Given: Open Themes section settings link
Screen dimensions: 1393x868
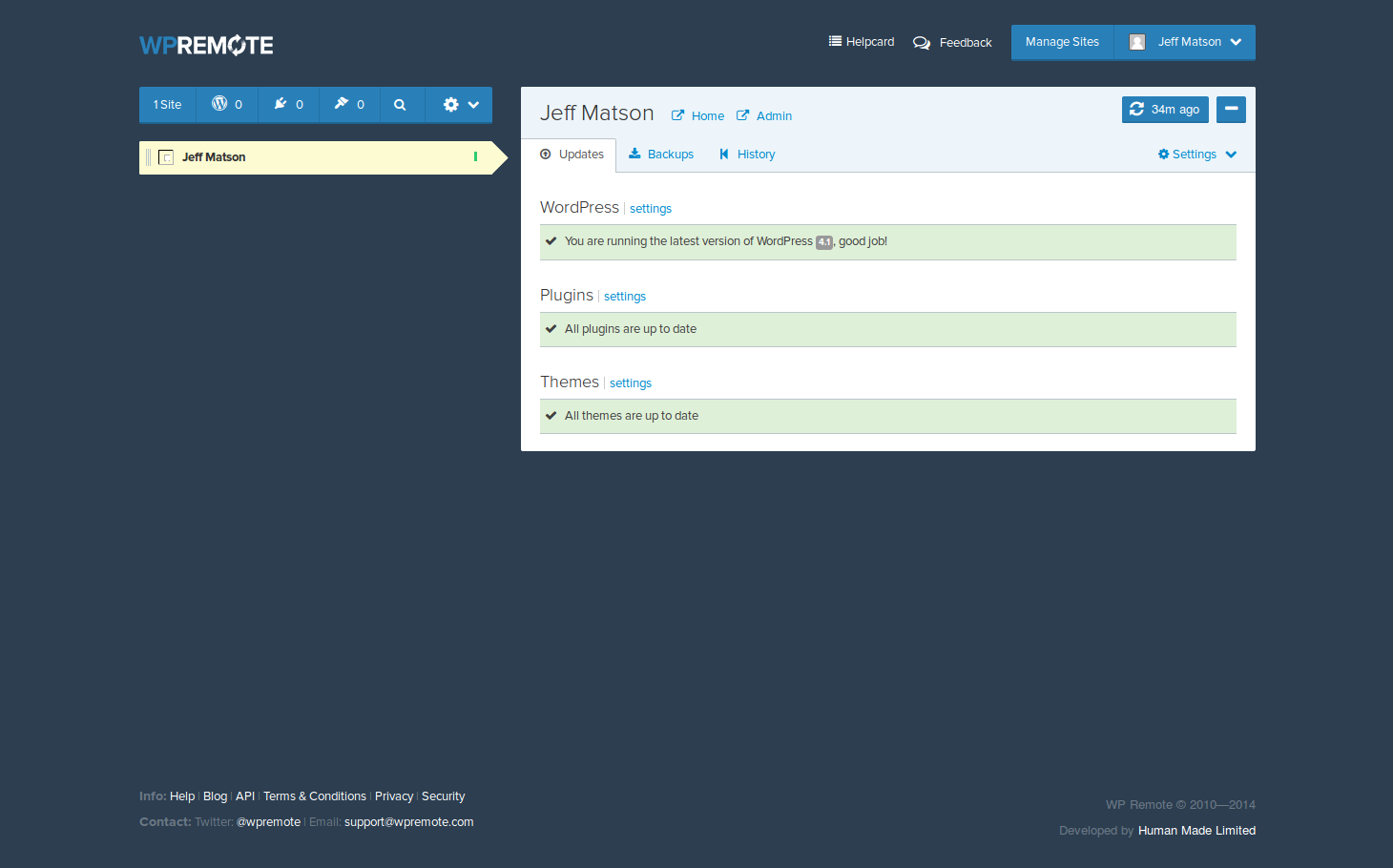Looking at the screenshot, I should pyautogui.click(x=631, y=383).
